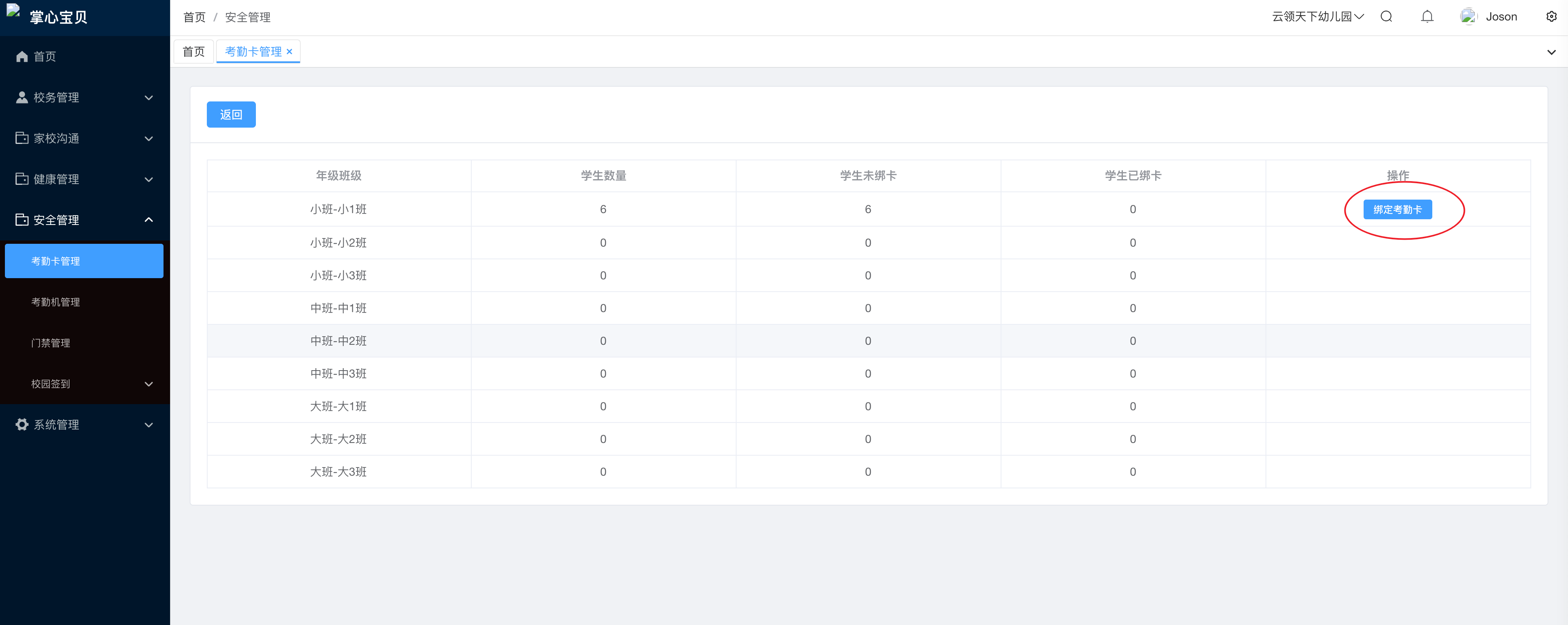The height and width of the screenshot is (625, 1568).
Task: Click the 操作 column header
Action: pos(1398,175)
